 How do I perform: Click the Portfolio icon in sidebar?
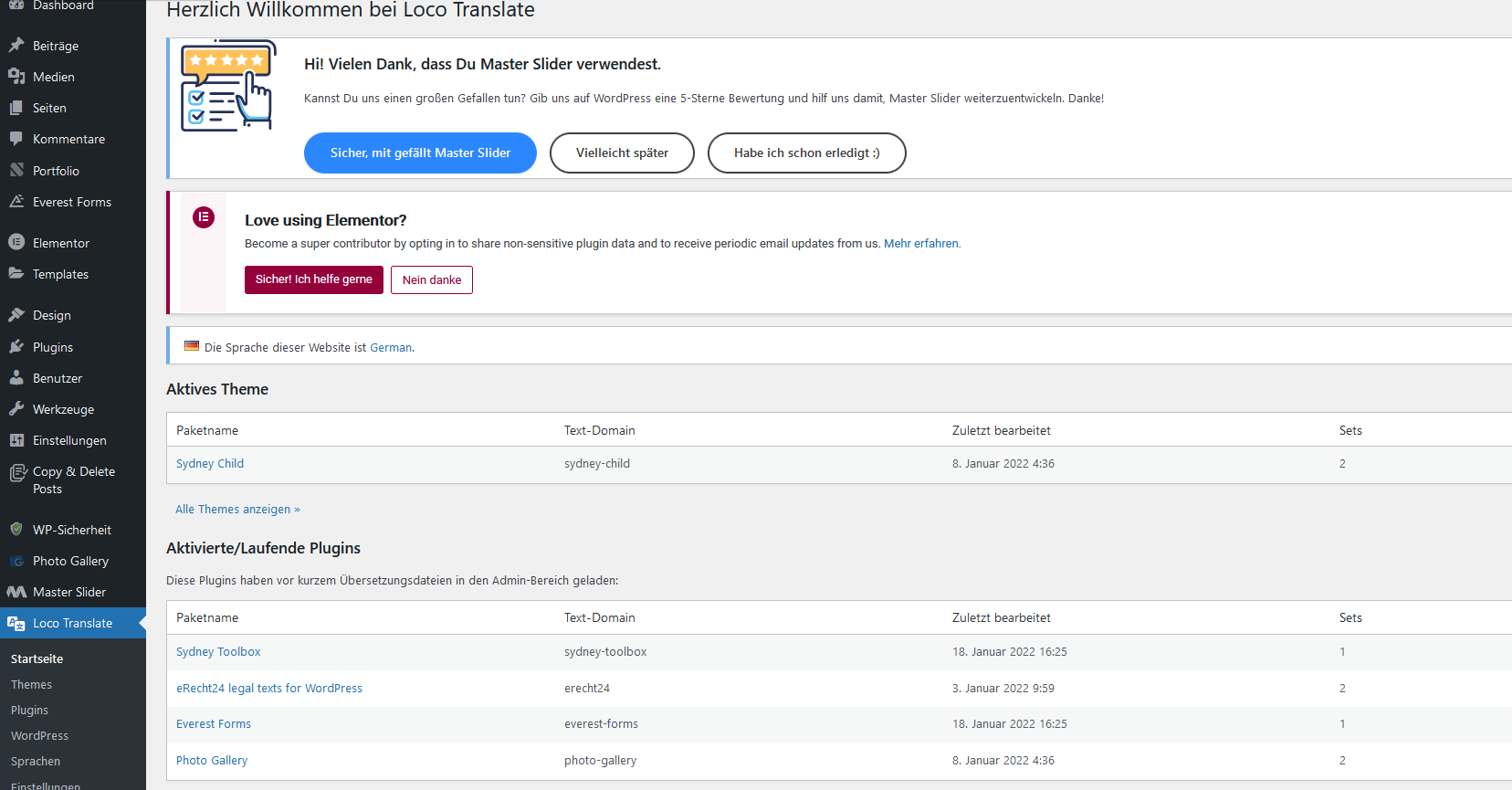[16, 171]
